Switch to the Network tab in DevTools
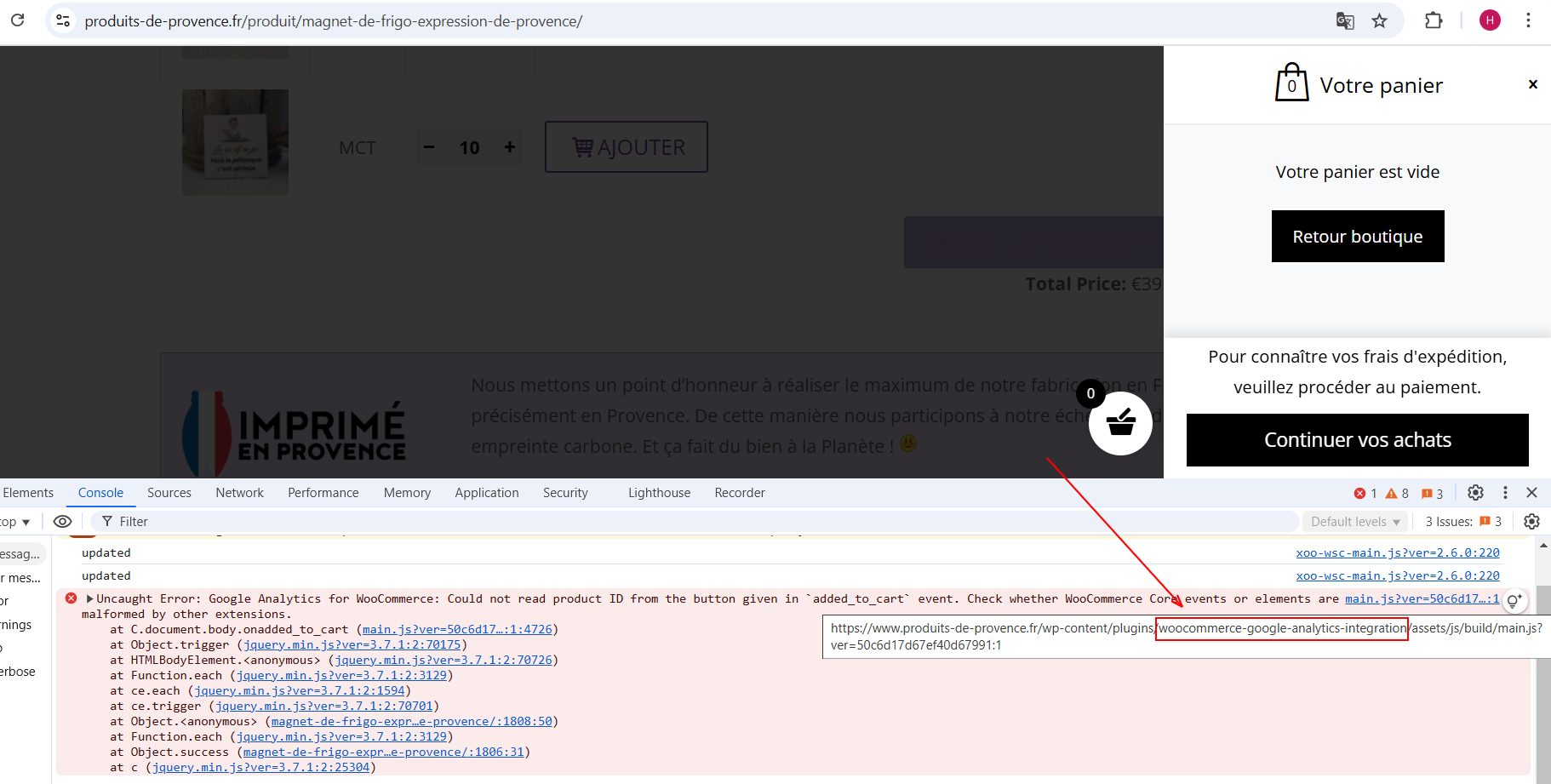The image size is (1551, 784). pyautogui.click(x=239, y=493)
